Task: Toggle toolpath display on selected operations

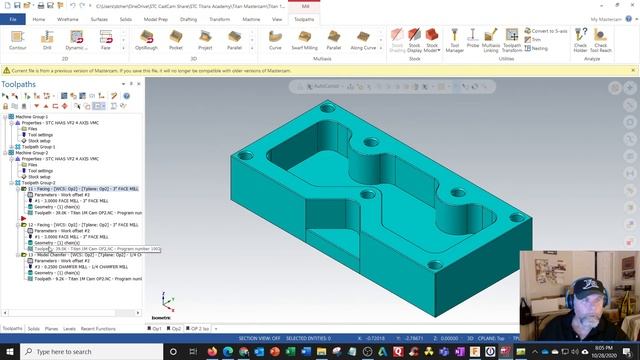Action: click(x=15, y=106)
